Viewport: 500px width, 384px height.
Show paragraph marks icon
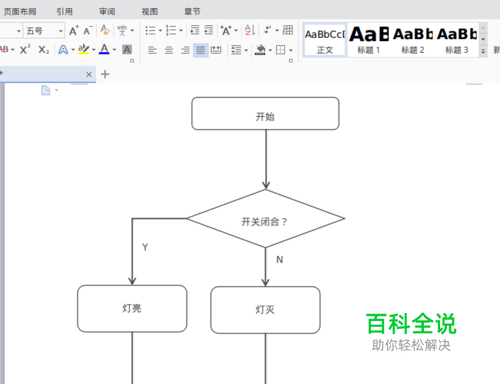267,30
